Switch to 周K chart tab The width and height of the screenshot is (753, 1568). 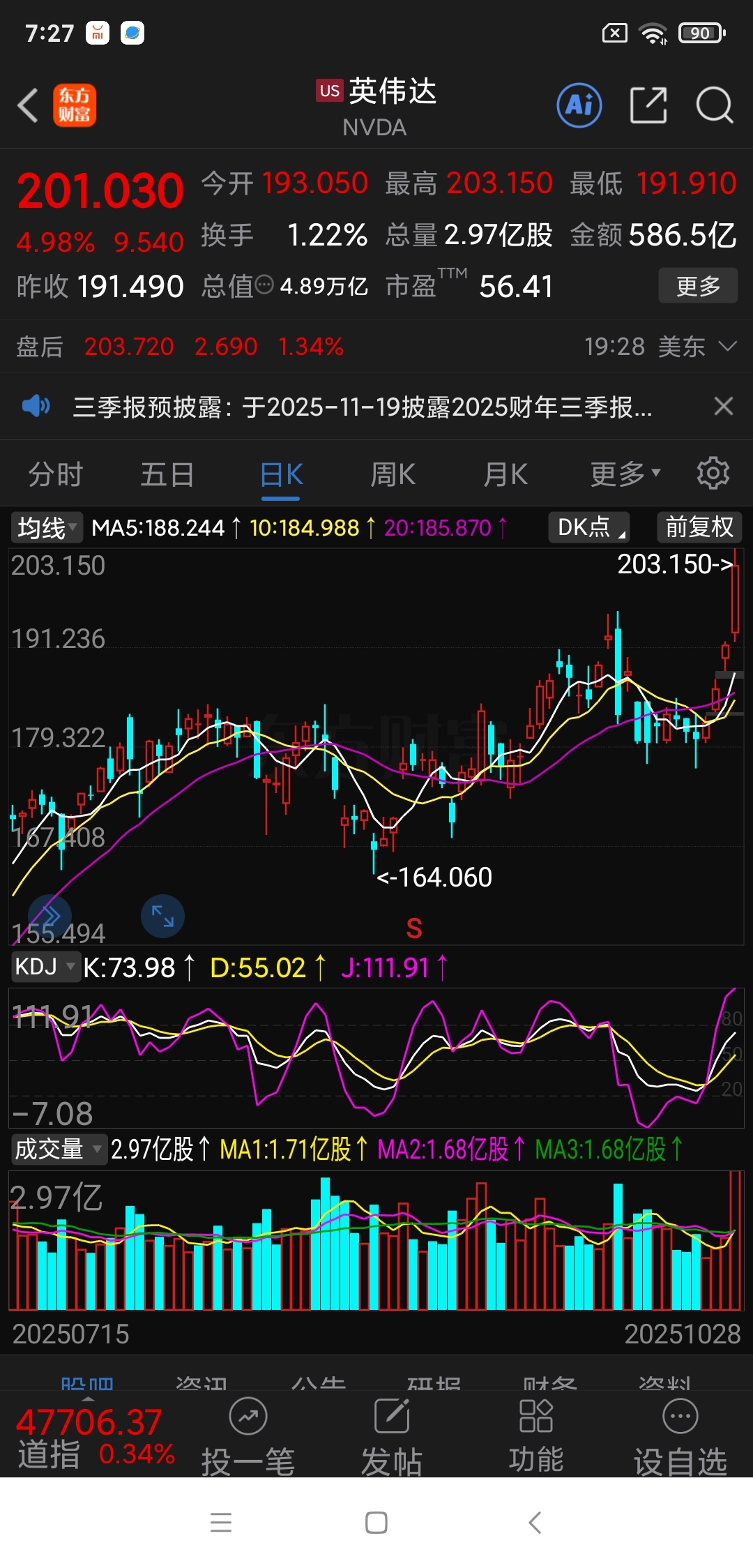pos(393,474)
